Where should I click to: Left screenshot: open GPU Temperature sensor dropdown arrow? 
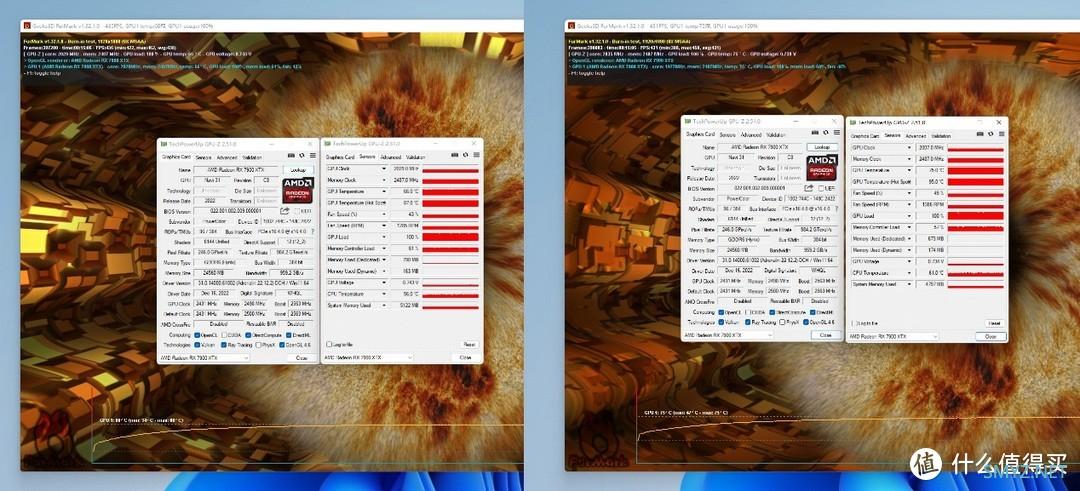(384, 191)
